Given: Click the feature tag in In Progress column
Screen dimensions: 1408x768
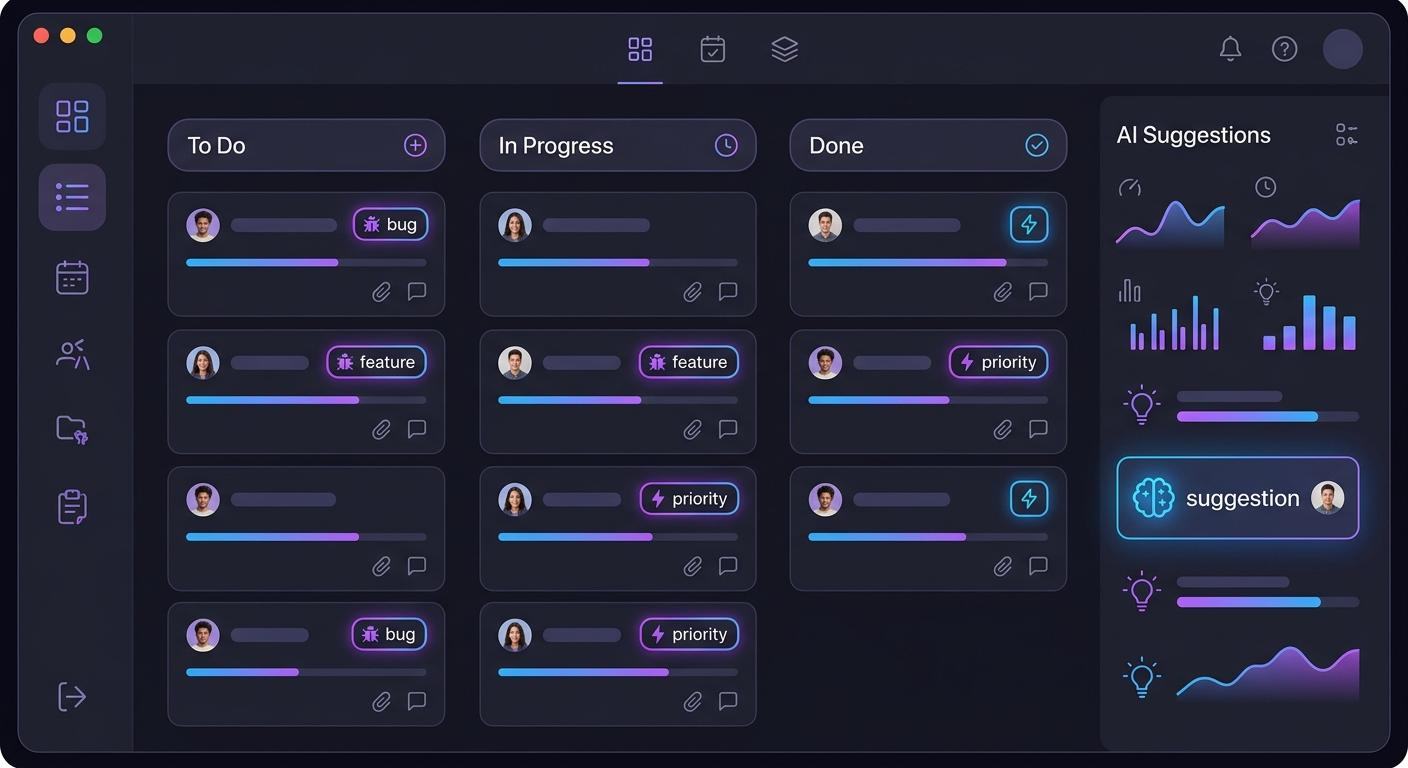Looking at the screenshot, I should coord(688,362).
